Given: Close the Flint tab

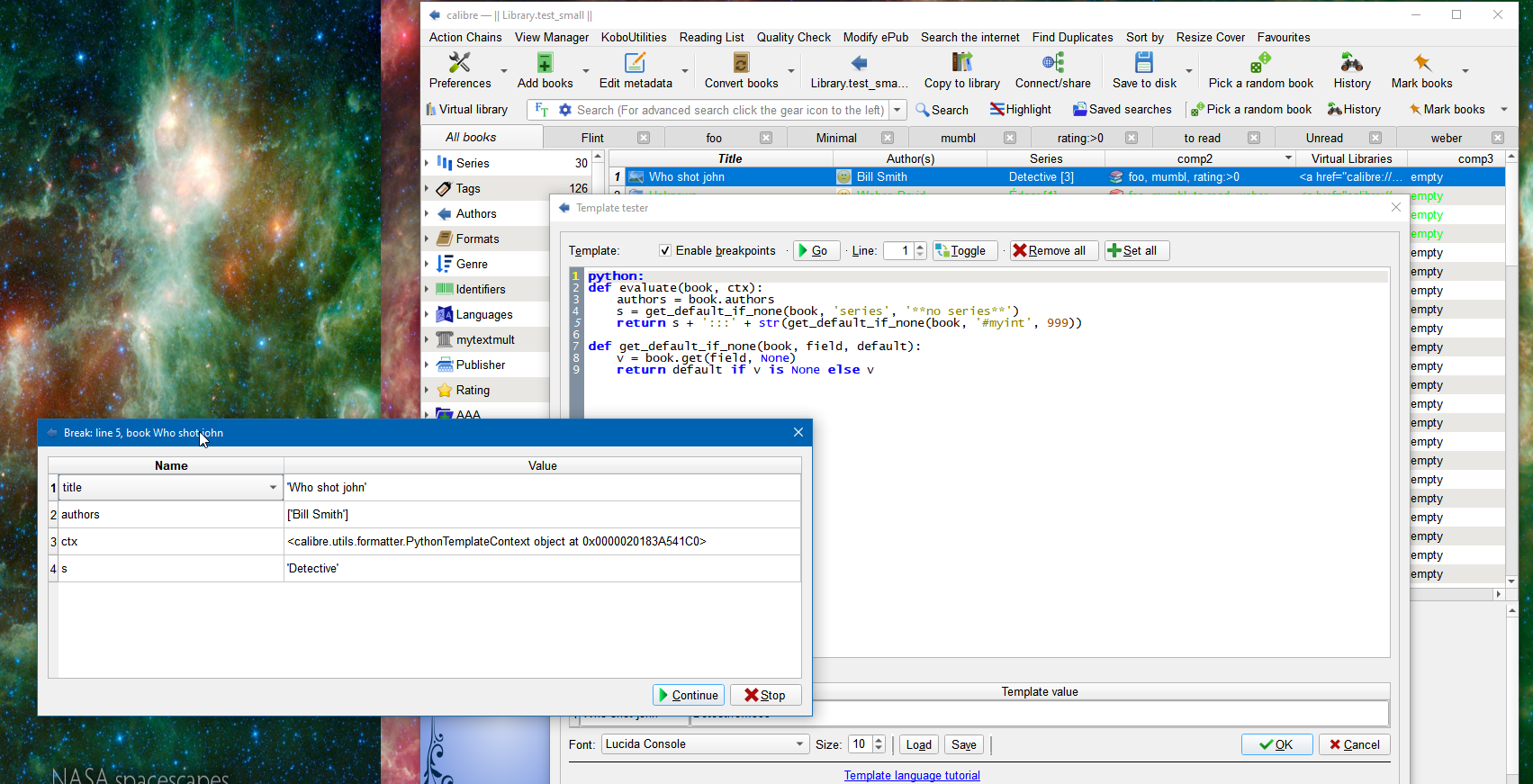Looking at the screenshot, I should [644, 138].
